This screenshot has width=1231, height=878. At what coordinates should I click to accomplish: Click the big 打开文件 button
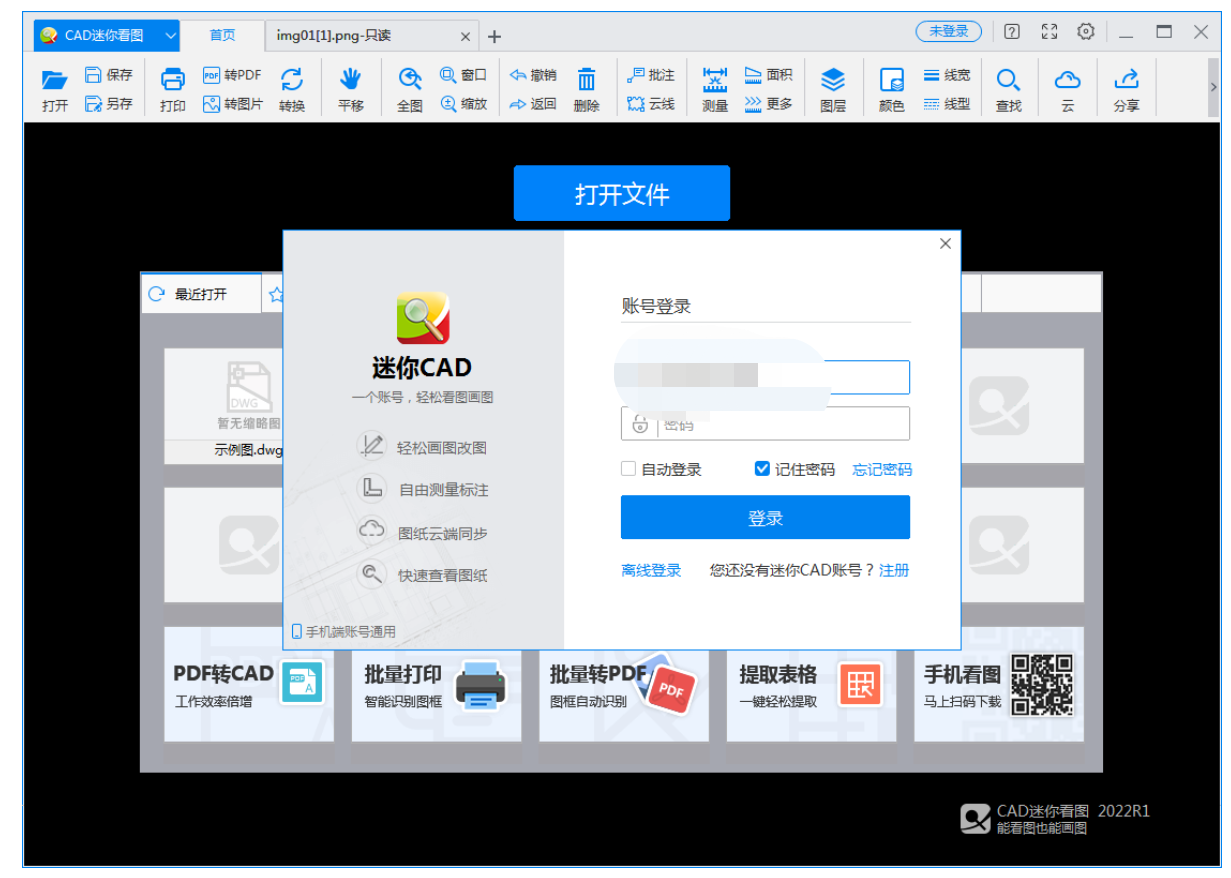[x=622, y=193]
